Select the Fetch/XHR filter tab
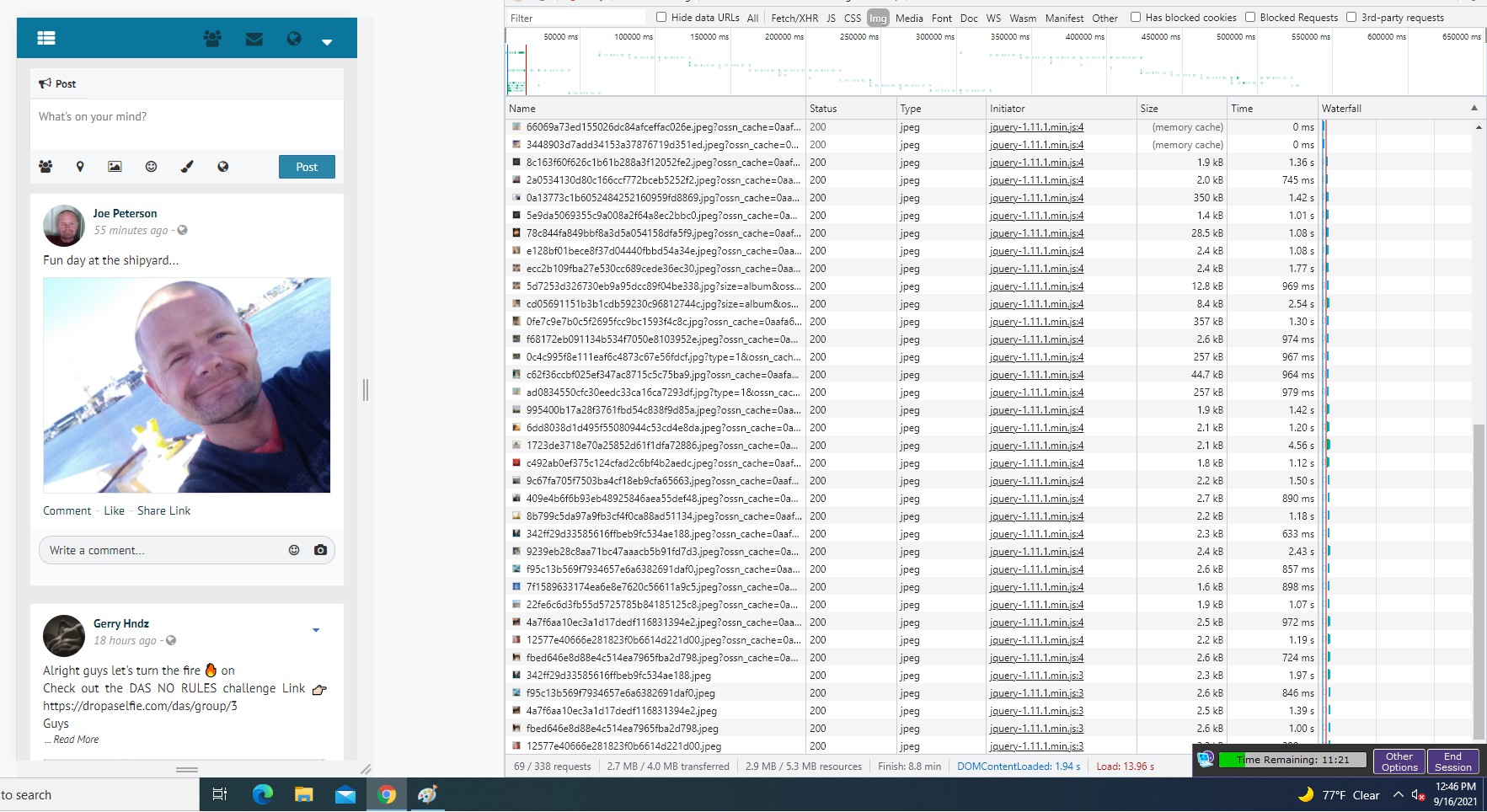1487x812 pixels. tap(794, 18)
